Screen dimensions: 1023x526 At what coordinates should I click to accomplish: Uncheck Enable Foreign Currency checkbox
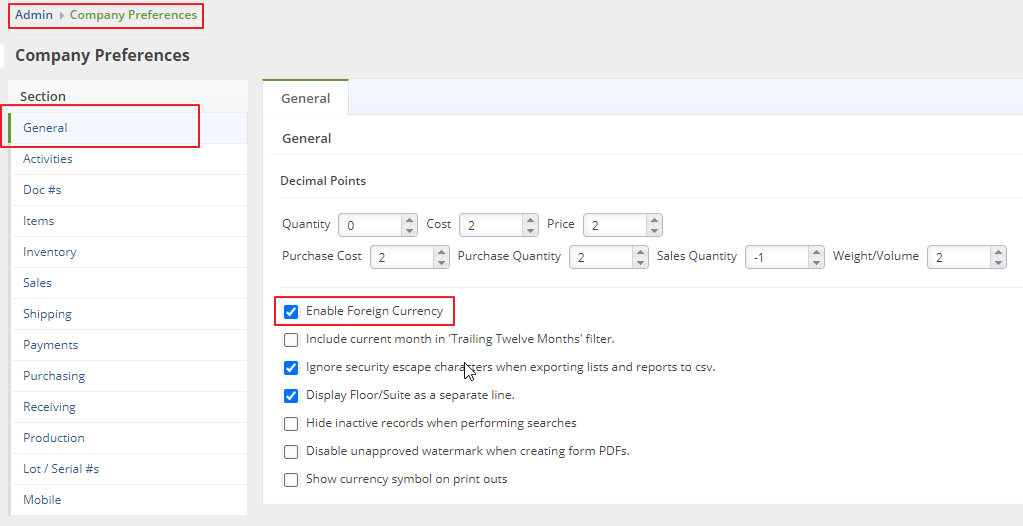tap(291, 312)
